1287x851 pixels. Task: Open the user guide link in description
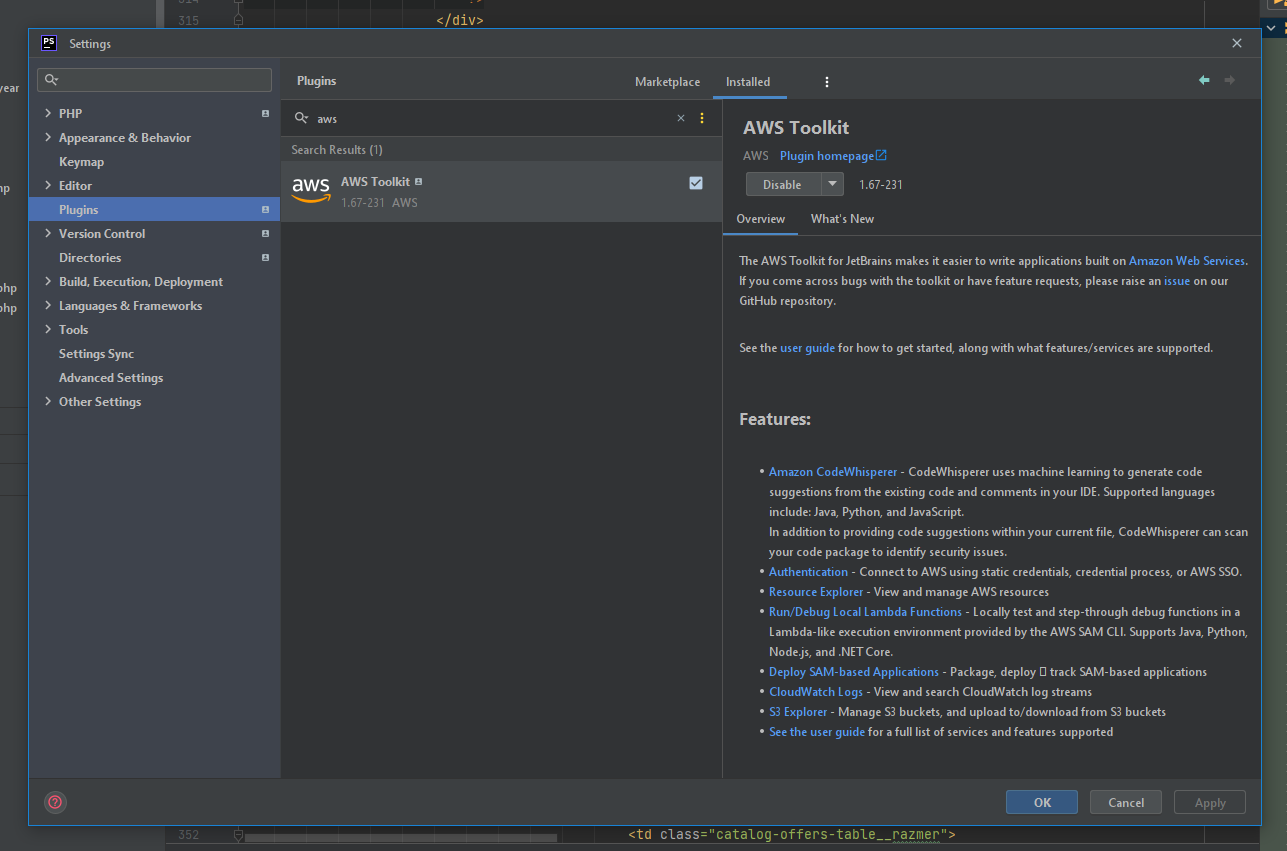pos(807,348)
